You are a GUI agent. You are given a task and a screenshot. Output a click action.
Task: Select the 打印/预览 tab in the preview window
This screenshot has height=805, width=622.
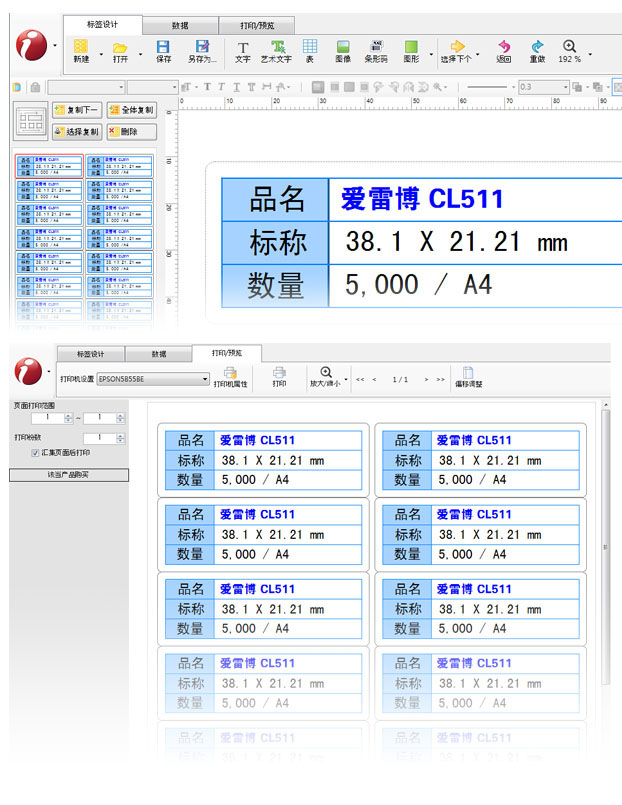pyautogui.click(x=227, y=353)
